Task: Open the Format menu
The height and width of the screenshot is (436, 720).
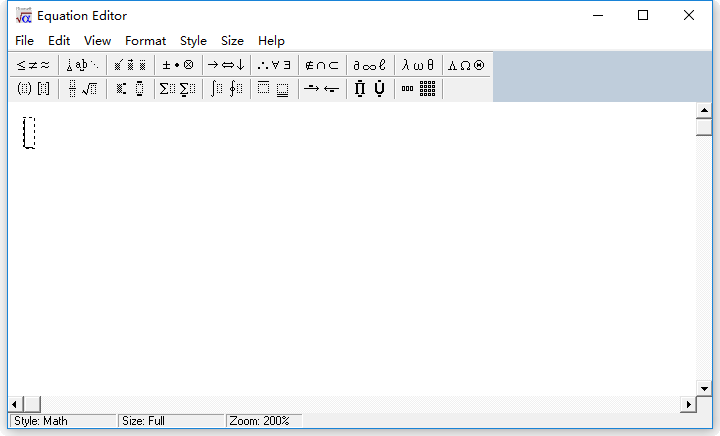Action: (145, 41)
